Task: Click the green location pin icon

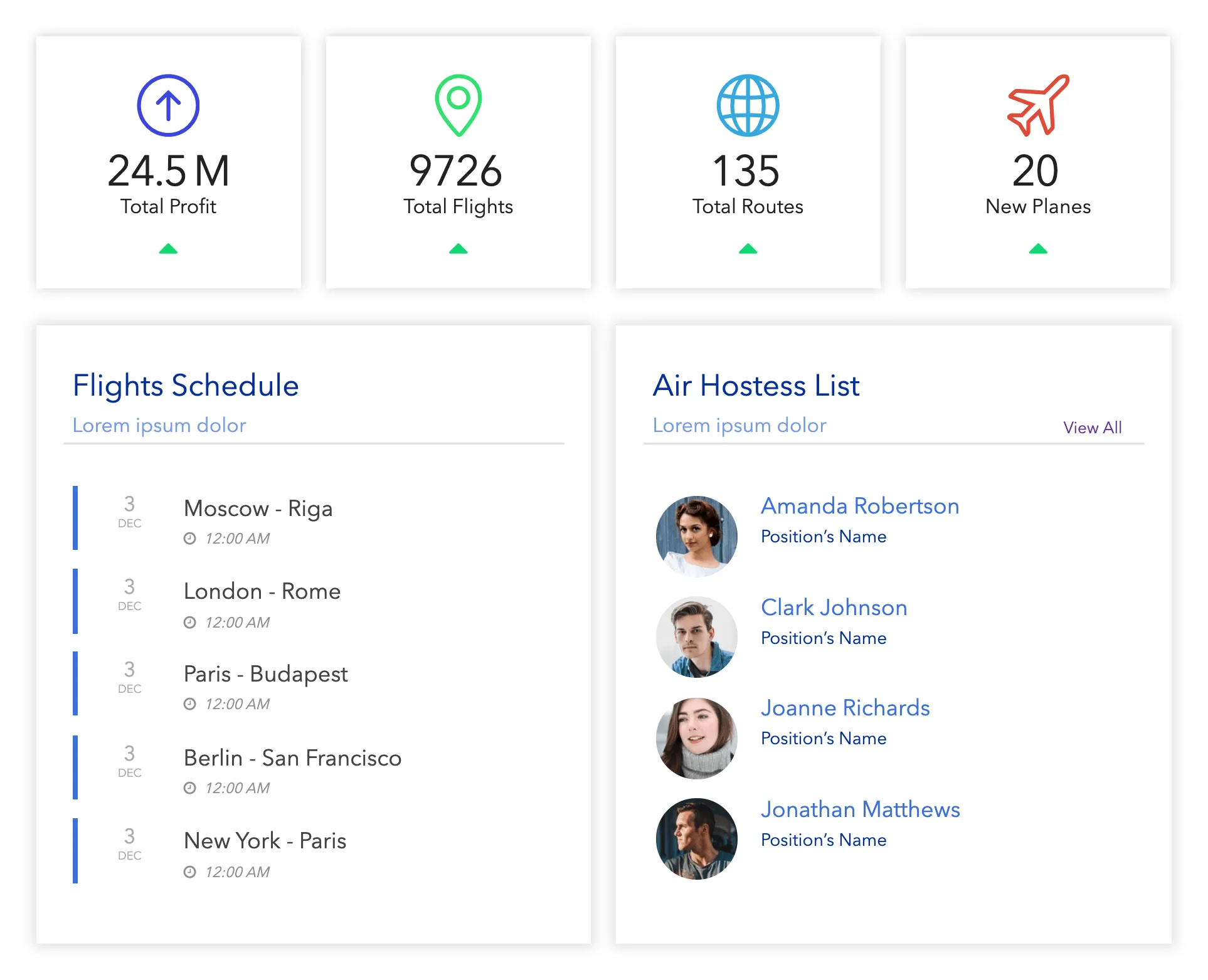Action: (458, 104)
